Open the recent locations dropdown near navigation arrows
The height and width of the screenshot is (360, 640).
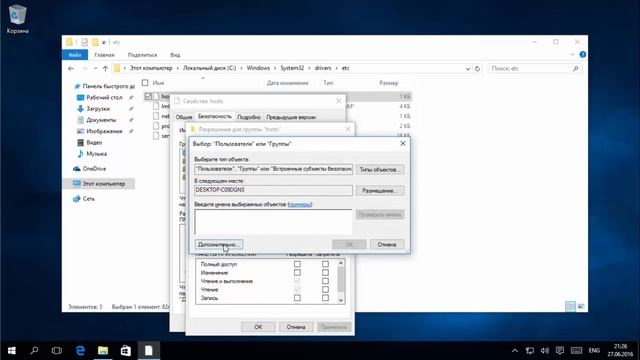tap(95, 69)
